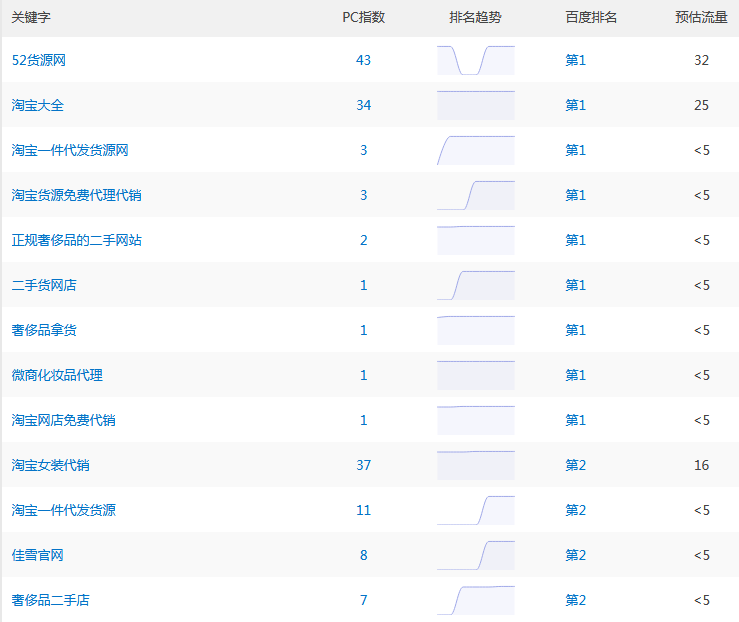This screenshot has height=622, width=739.
Task: Select estimated traffic 16 for 淘宝女装代销
Action: [701, 465]
